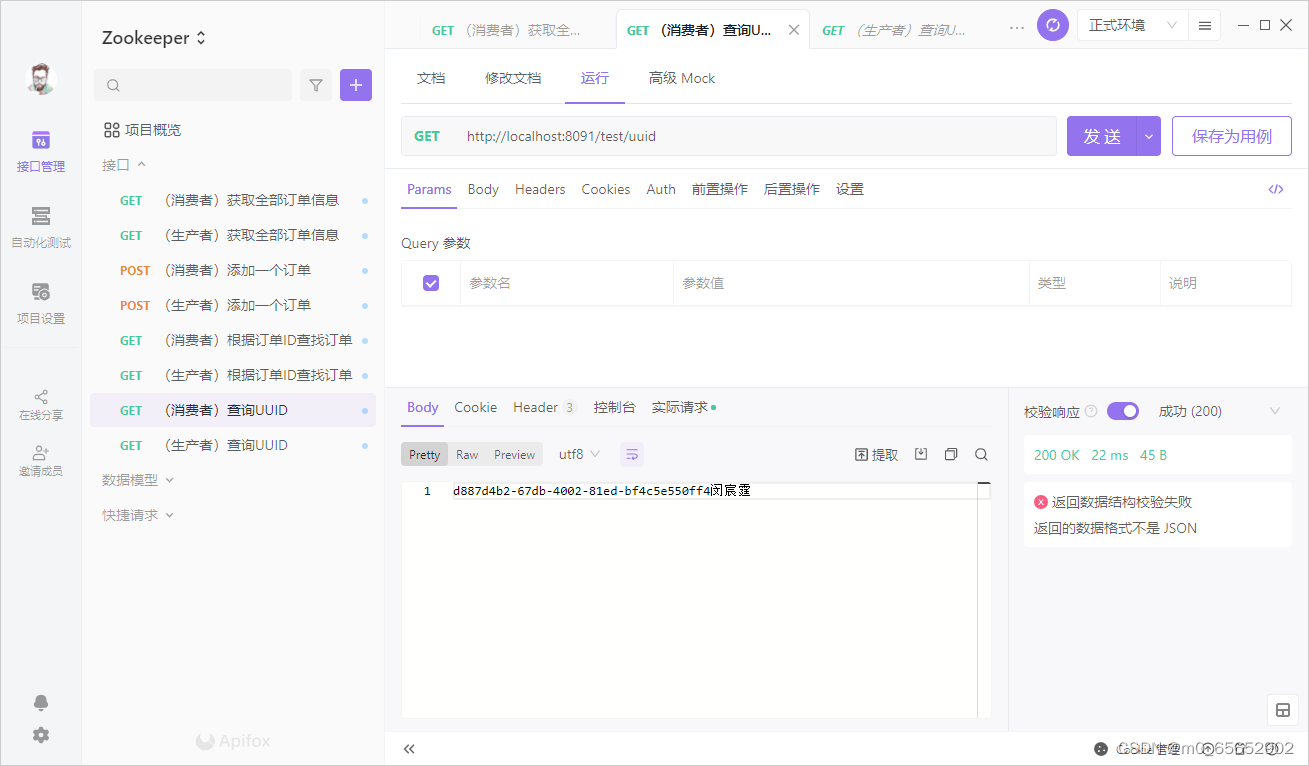Open the 项目设置 sidebar section
The width and height of the screenshot is (1309, 766).
pyautogui.click(x=41, y=304)
